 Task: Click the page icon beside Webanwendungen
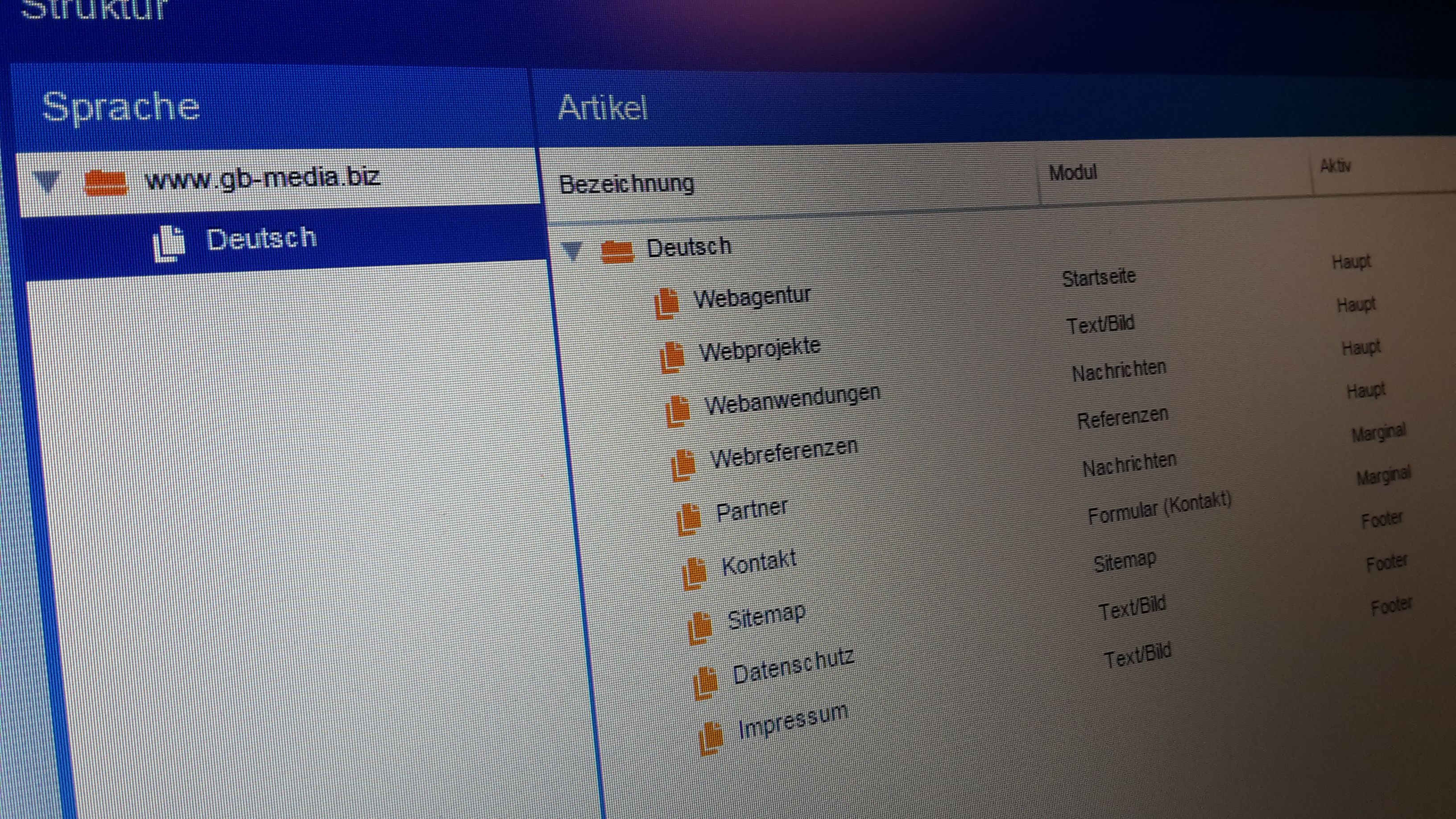tap(678, 410)
